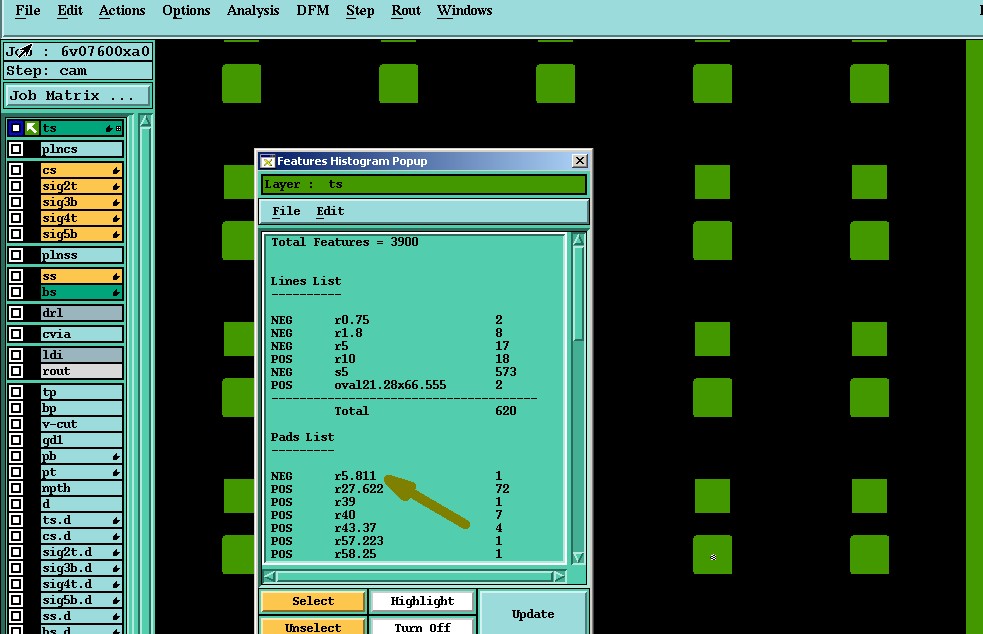The image size is (983, 634).
Task: Click the hand marker icon in sig2t.d row
Action: tap(116, 552)
